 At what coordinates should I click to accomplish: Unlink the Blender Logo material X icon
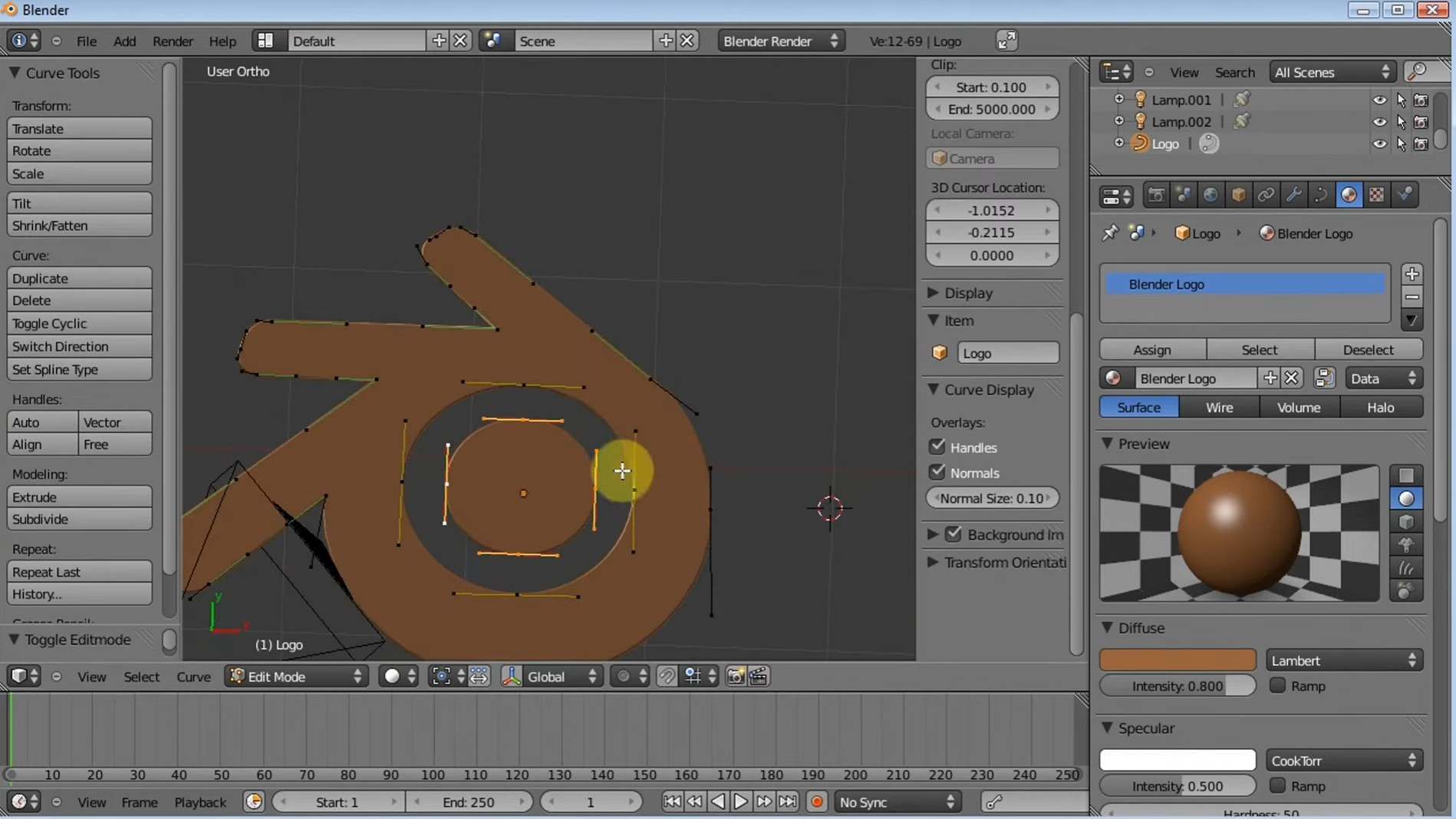click(1292, 378)
